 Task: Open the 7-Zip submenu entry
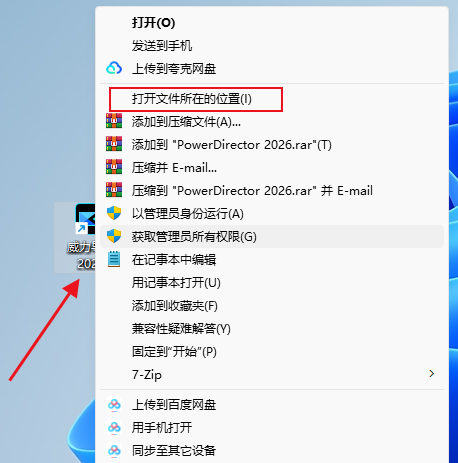coord(272,374)
